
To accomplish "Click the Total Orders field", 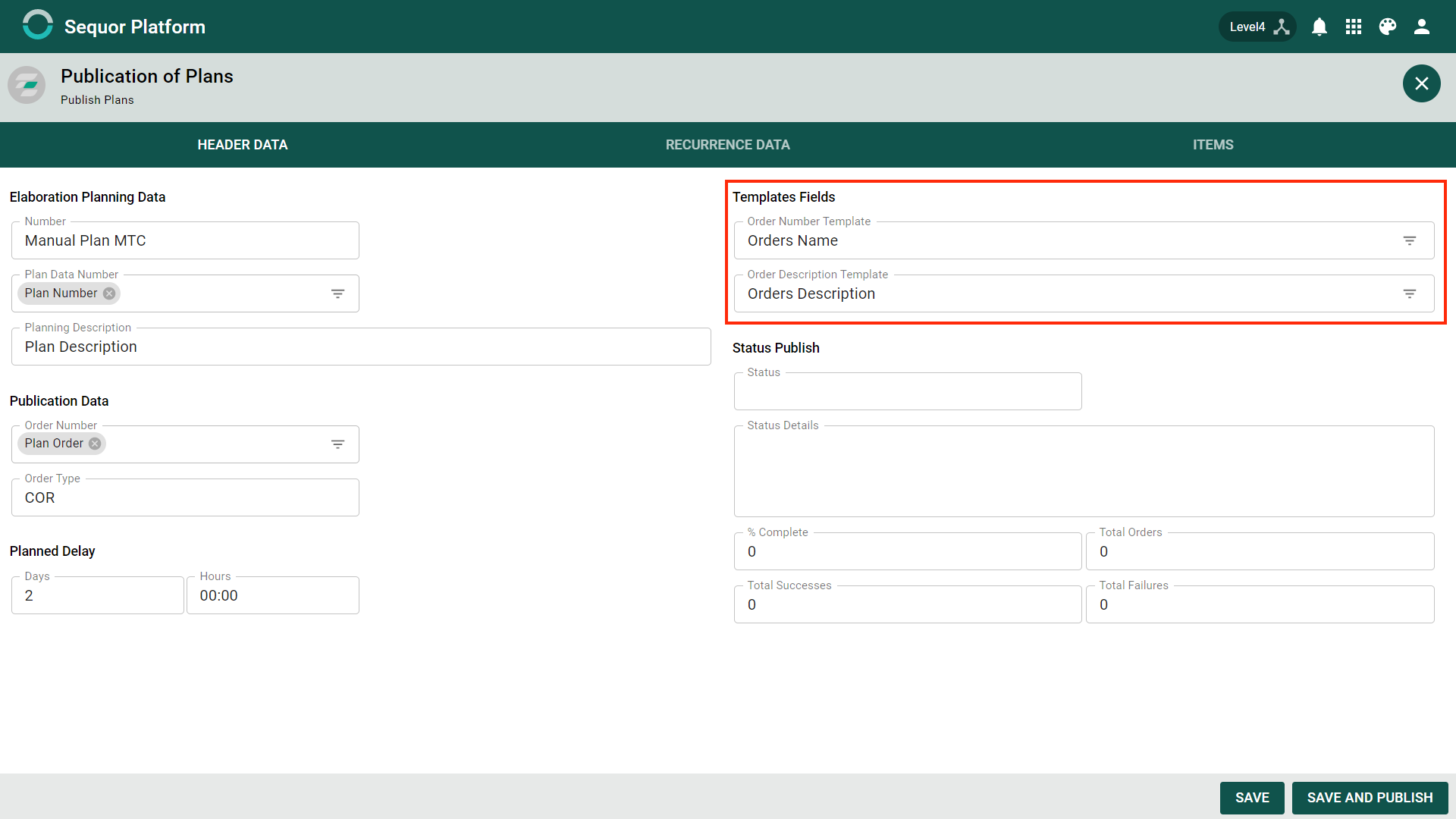I will pyautogui.click(x=1260, y=551).
